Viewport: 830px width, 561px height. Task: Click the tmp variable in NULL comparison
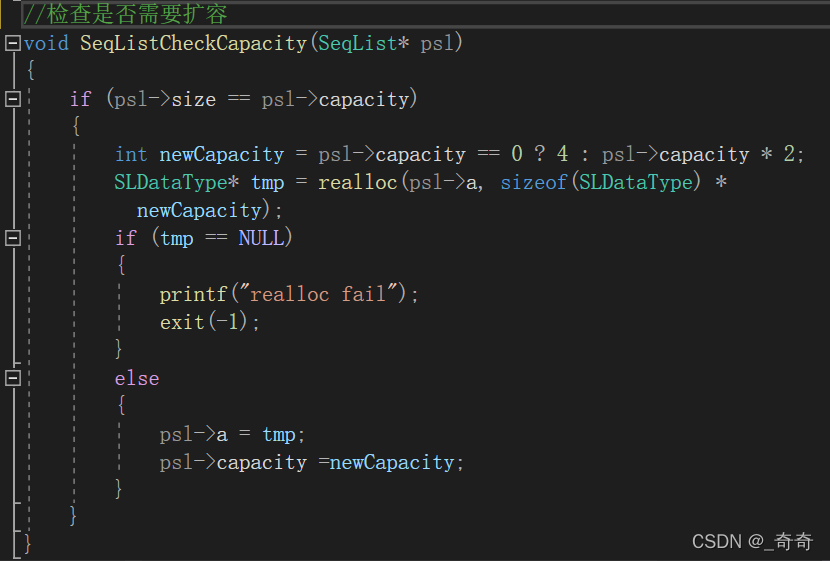(x=177, y=239)
